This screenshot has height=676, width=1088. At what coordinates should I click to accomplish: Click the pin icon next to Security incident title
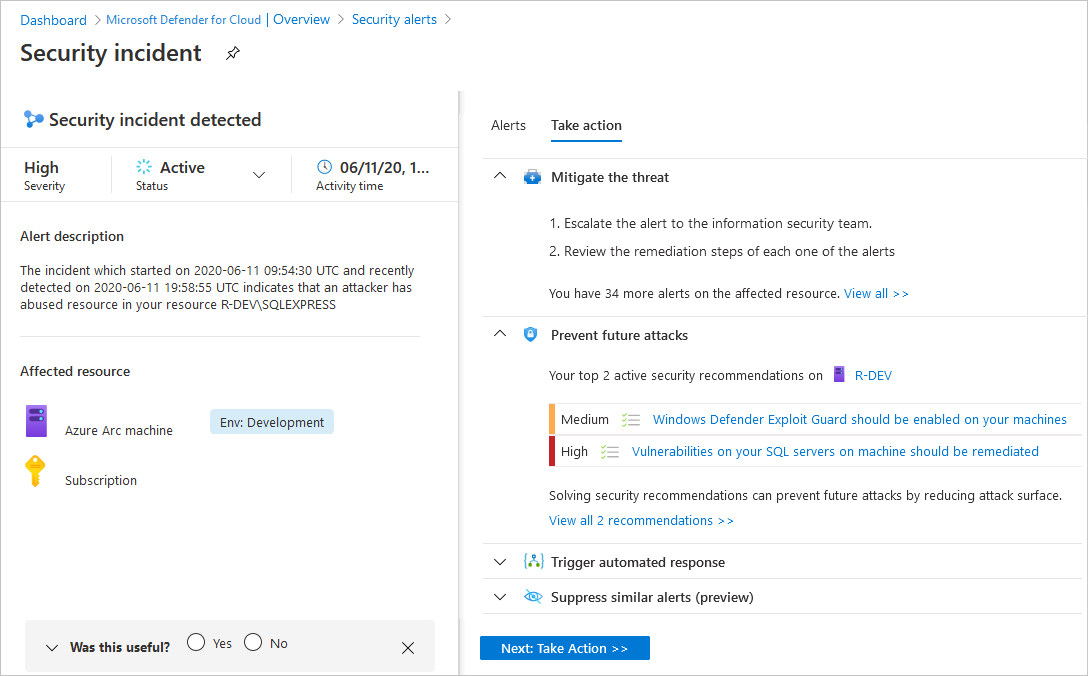(232, 53)
